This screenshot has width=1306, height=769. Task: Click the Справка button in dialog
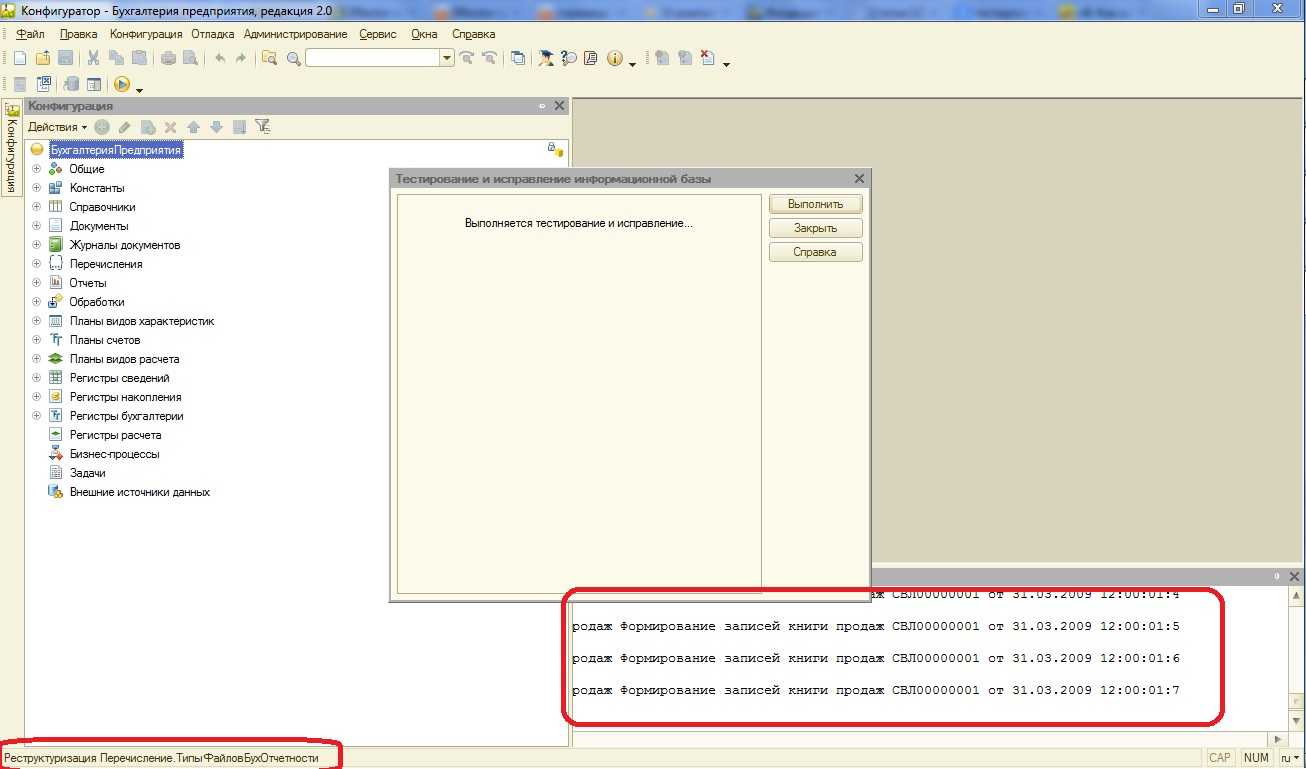(x=815, y=252)
